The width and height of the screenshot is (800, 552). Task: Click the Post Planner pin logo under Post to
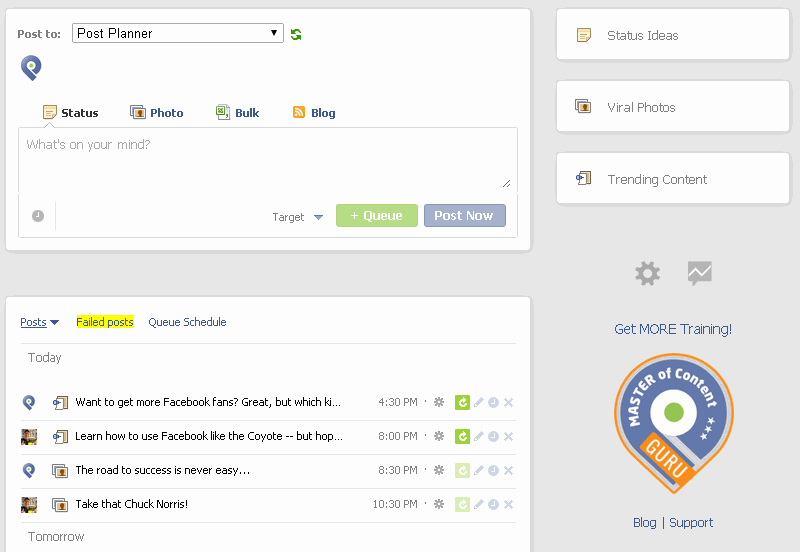click(31, 68)
